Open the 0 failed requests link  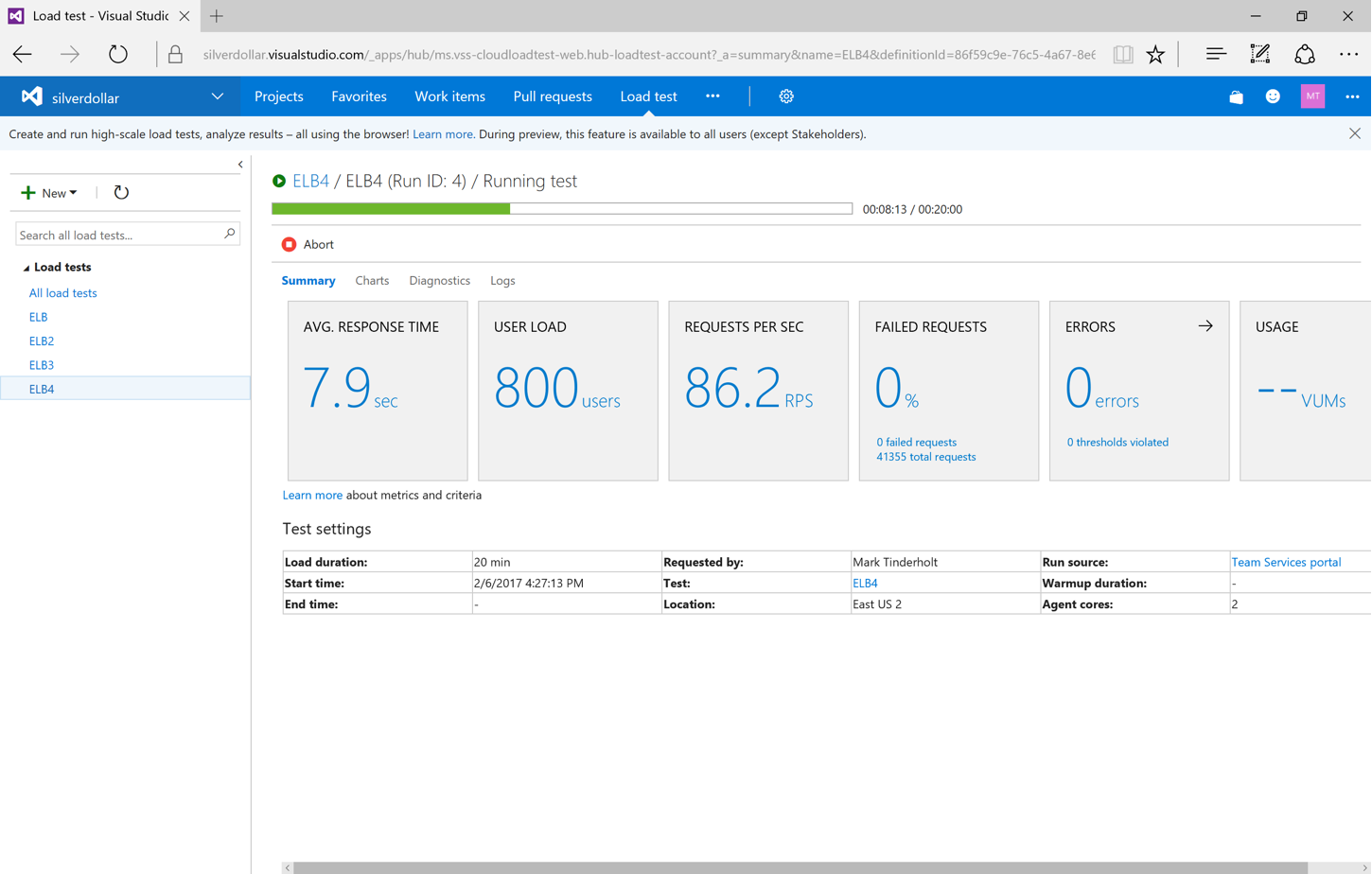click(916, 443)
